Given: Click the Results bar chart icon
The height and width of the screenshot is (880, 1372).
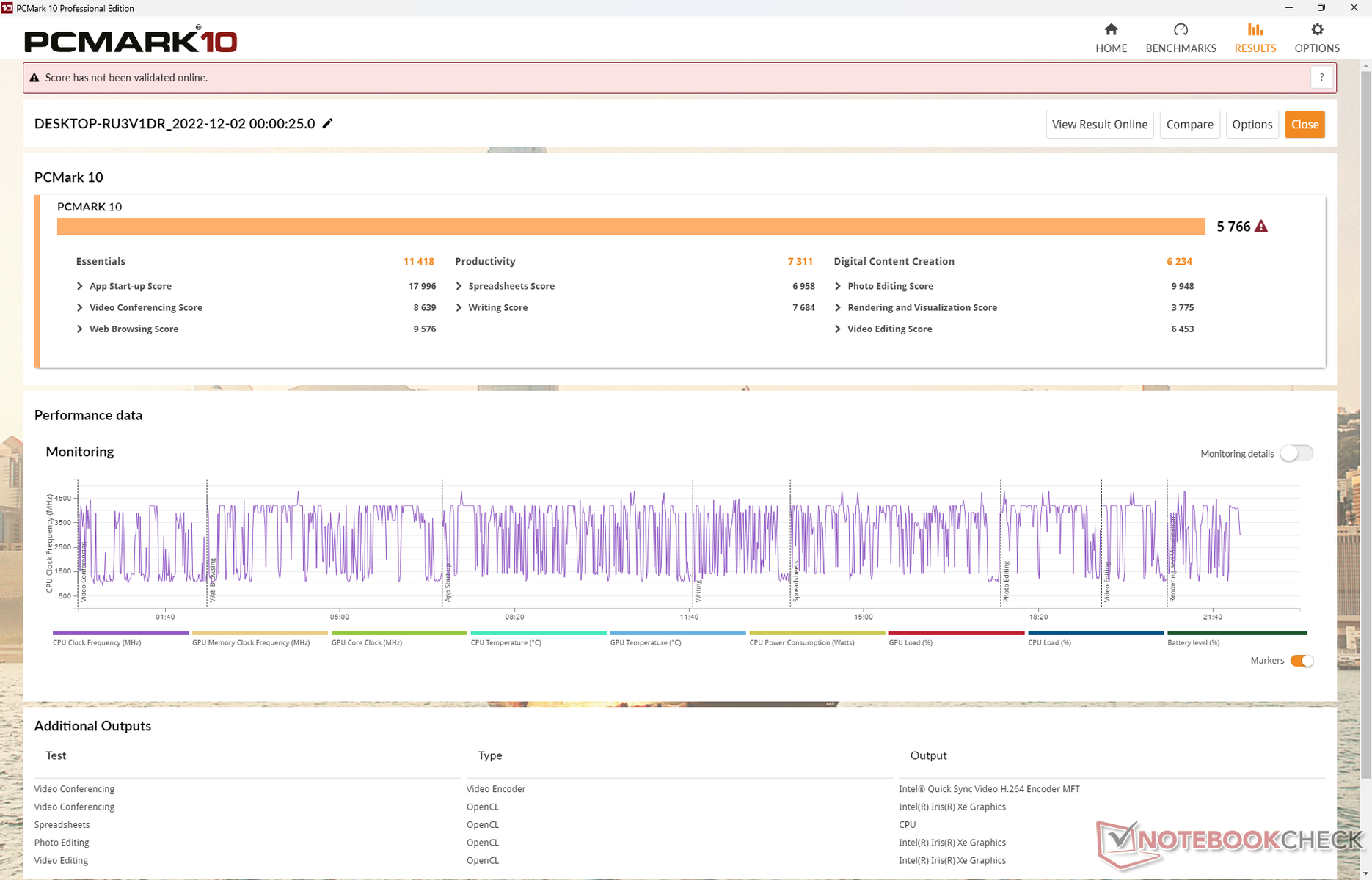Looking at the screenshot, I should coord(1255,30).
